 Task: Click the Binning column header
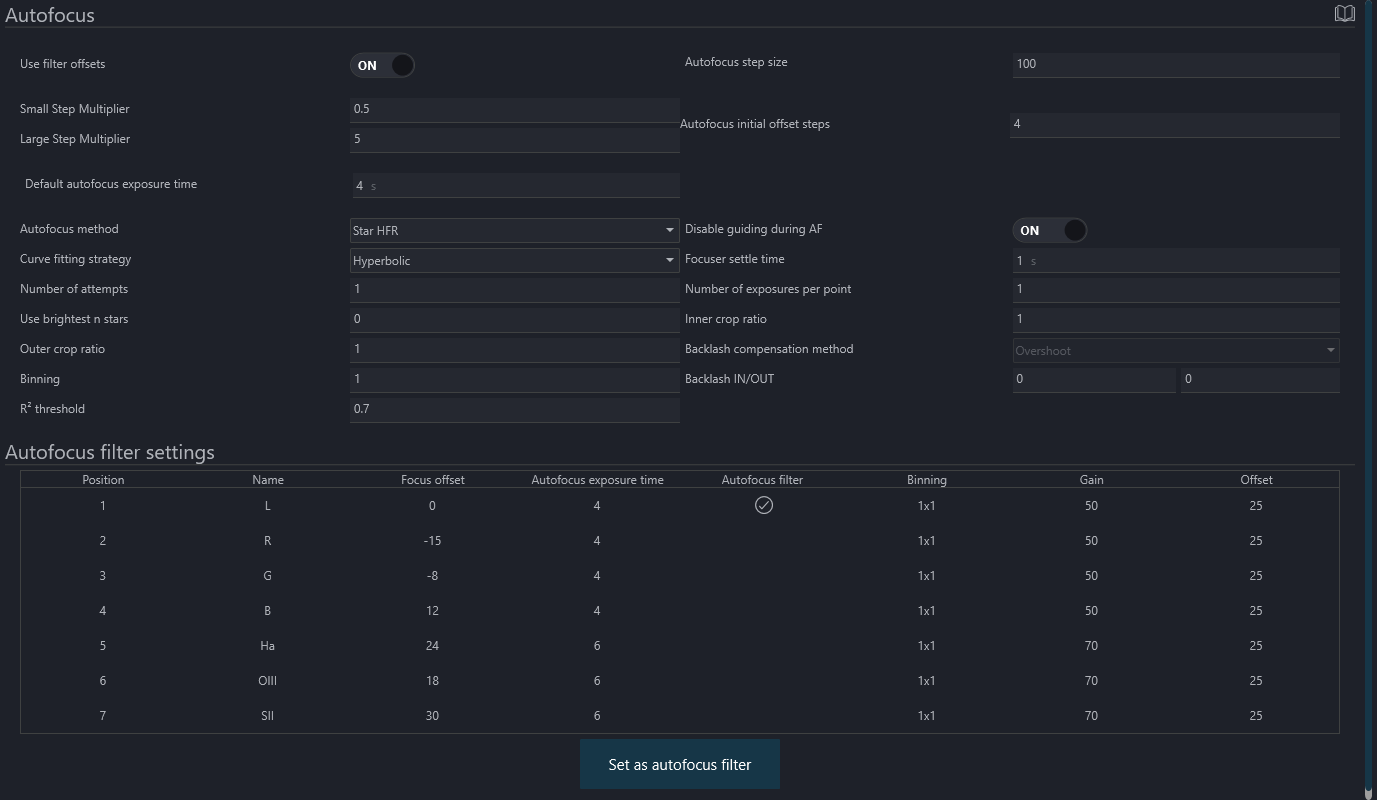point(927,480)
